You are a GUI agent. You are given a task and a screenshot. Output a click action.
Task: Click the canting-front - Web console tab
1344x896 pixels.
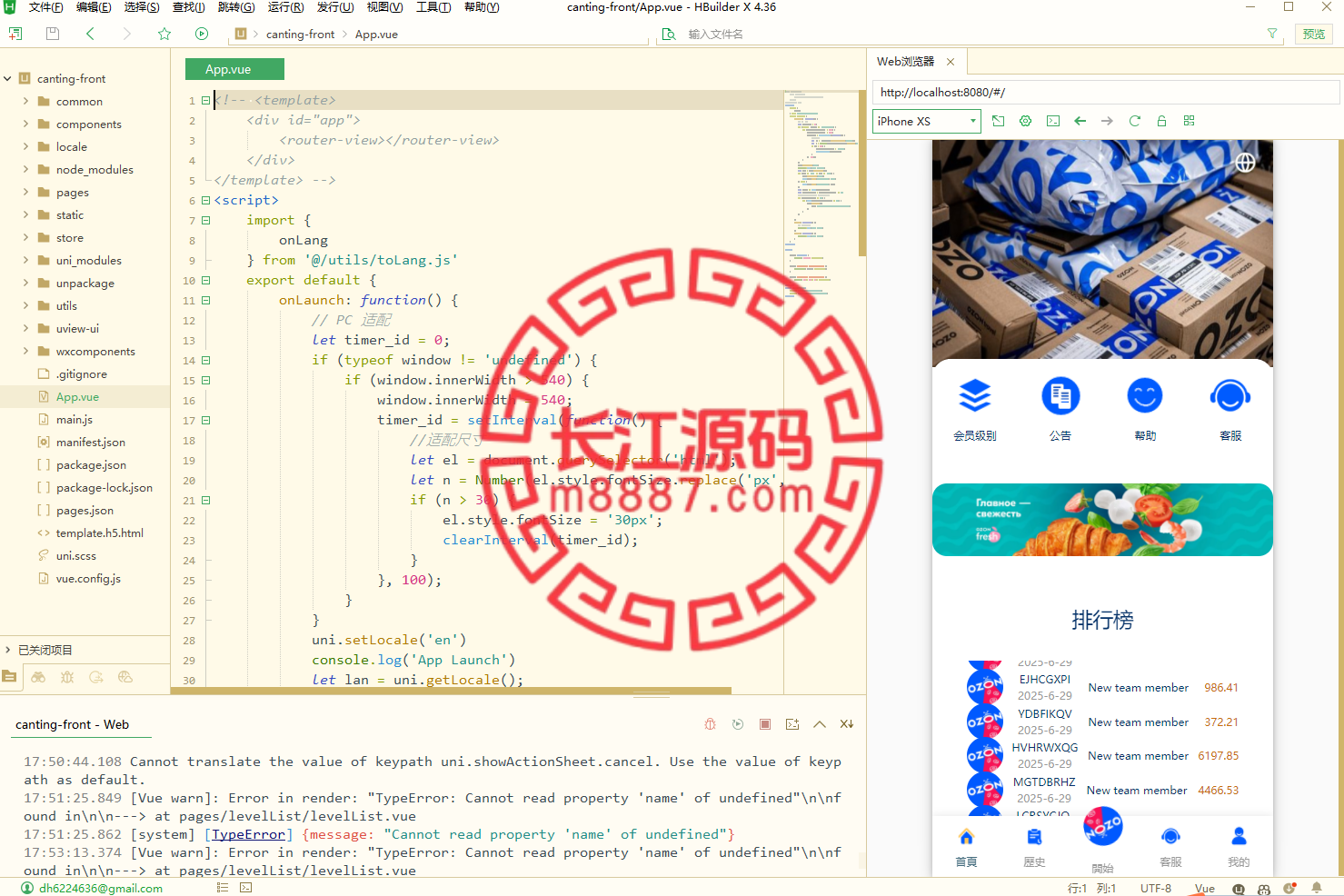(73, 724)
